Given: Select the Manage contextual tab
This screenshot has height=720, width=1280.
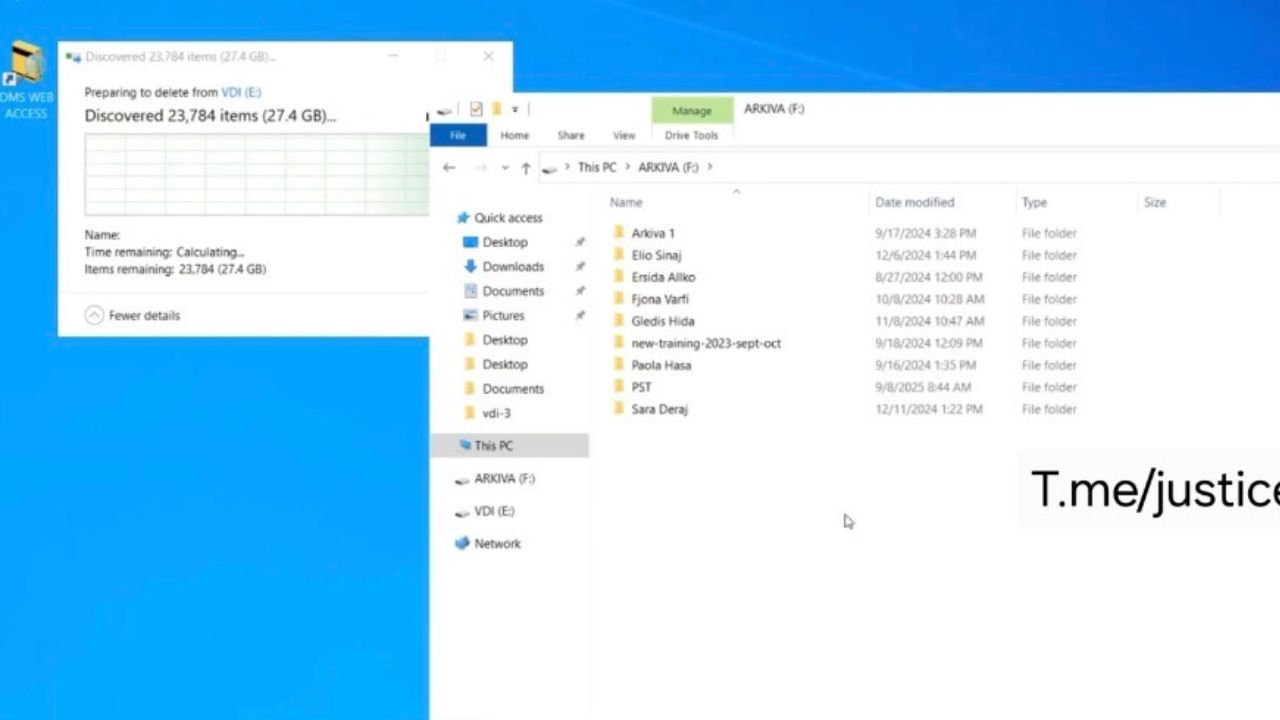Looking at the screenshot, I should [x=692, y=110].
